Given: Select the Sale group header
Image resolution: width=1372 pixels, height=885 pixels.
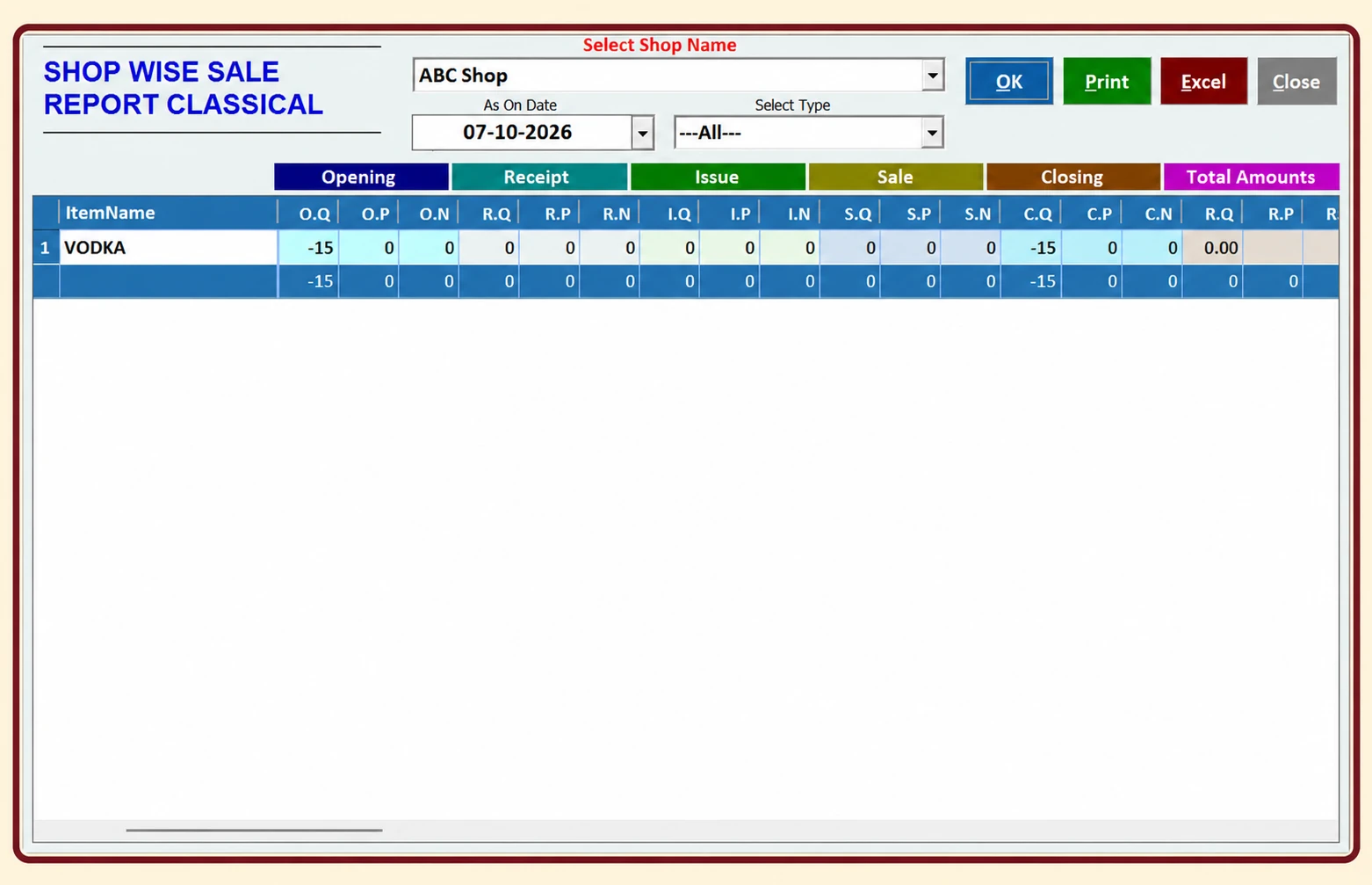Looking at the screenshot, I should tap(895, 177).
